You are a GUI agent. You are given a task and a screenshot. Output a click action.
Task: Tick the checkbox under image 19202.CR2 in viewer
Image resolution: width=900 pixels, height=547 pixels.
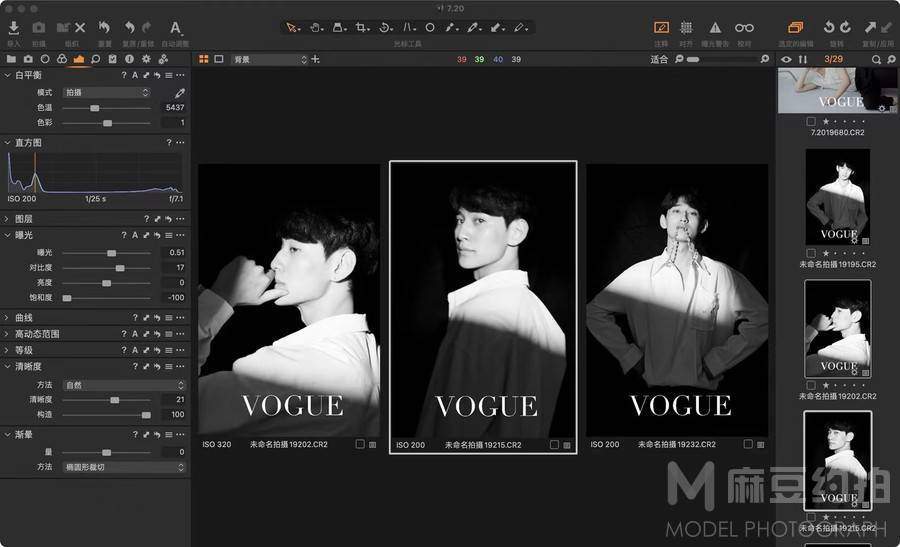pos(360,444)
